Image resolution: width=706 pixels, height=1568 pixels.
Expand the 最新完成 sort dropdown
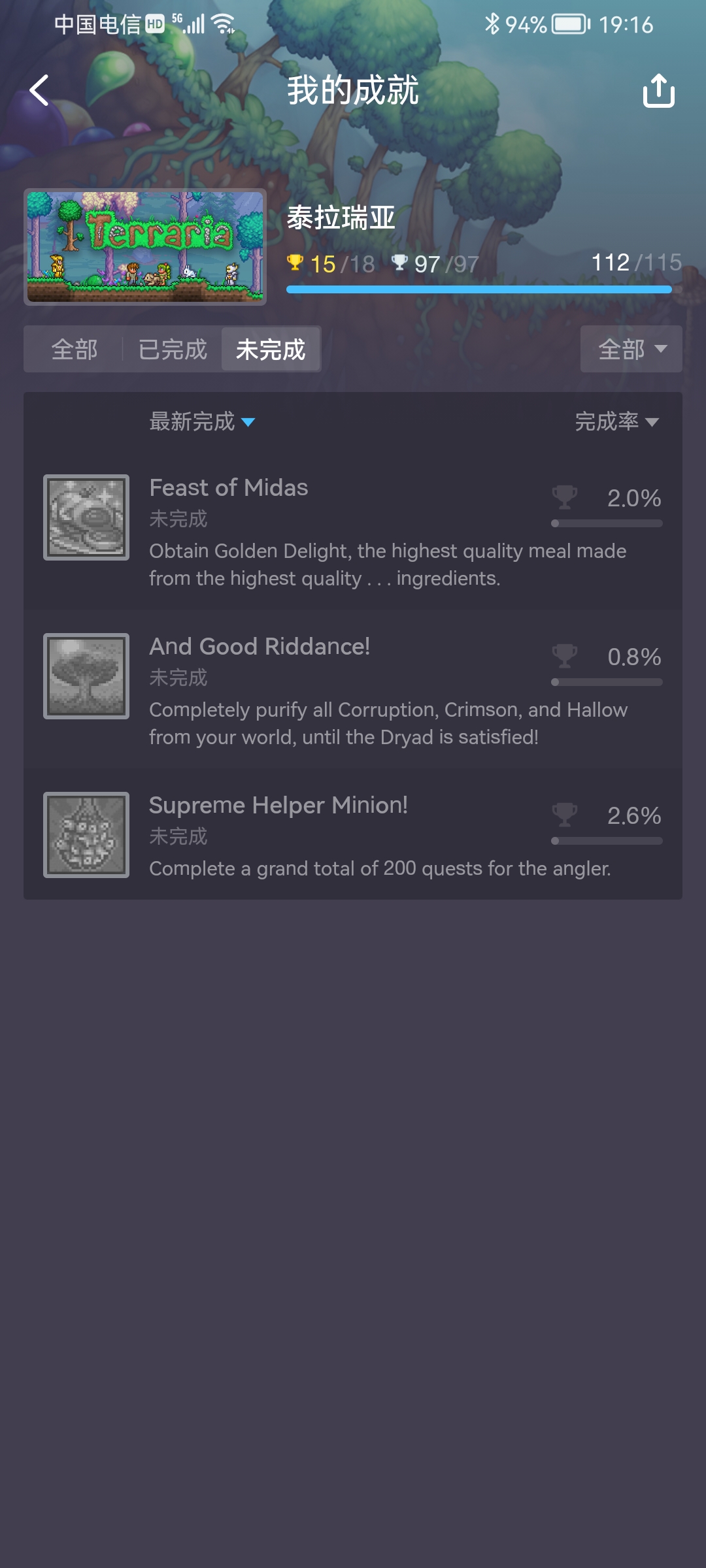pyautogui.click(x=202, y=422)
